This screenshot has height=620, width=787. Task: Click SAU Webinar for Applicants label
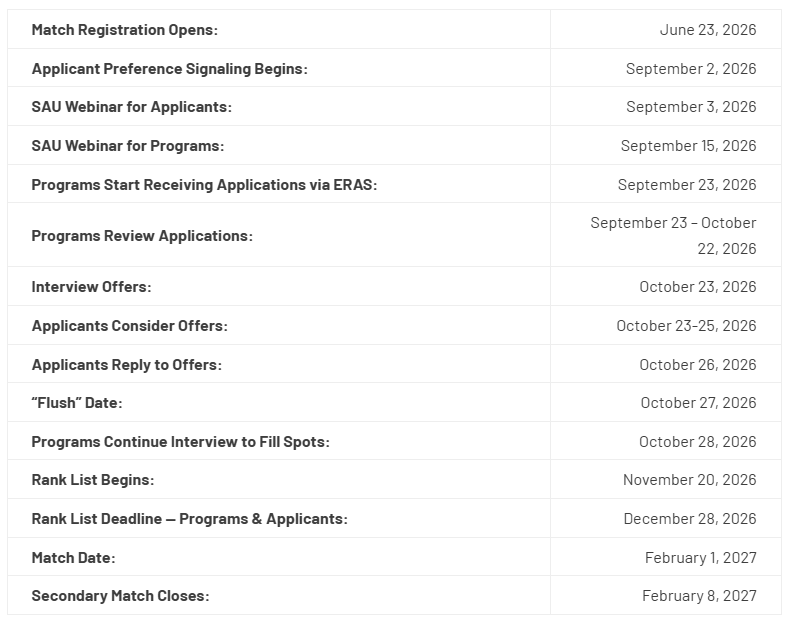[132, 107]
